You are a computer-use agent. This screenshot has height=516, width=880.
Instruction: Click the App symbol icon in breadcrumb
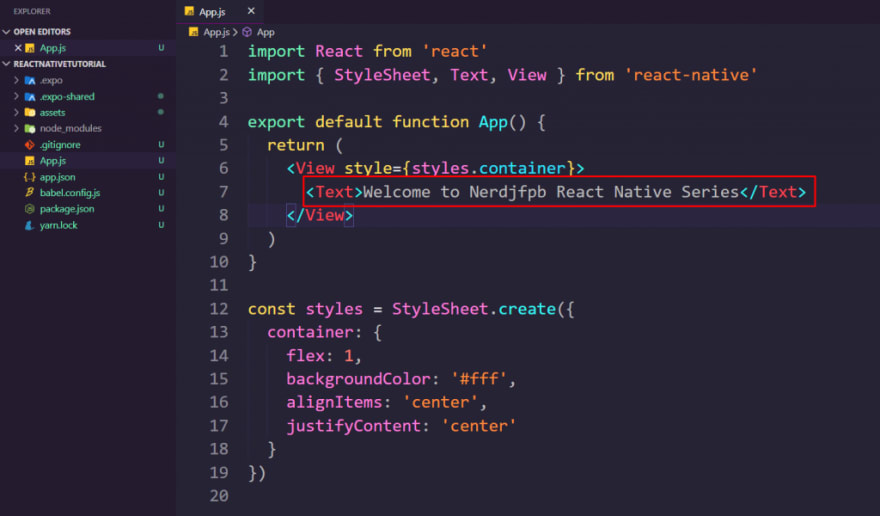coord(247,32)
